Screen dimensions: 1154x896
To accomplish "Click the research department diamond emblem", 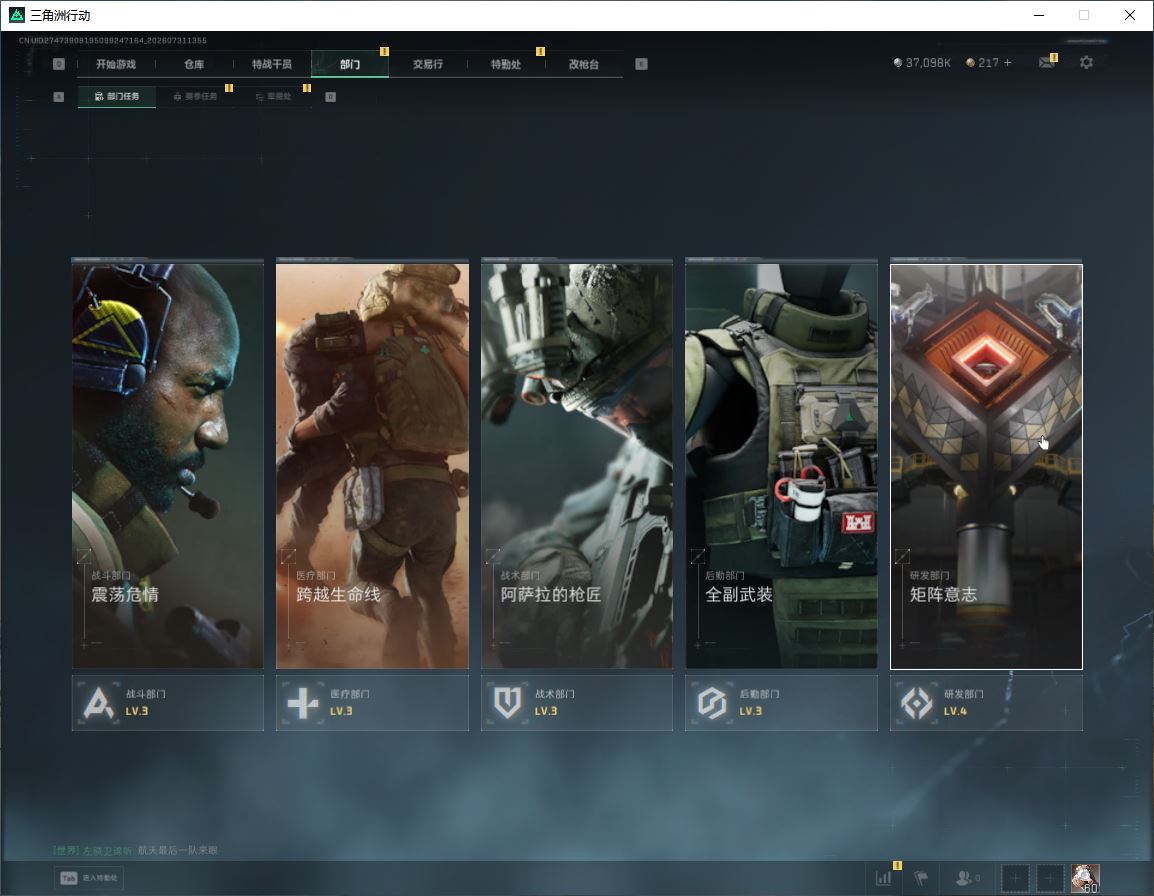I will click(x=916, y=702).
